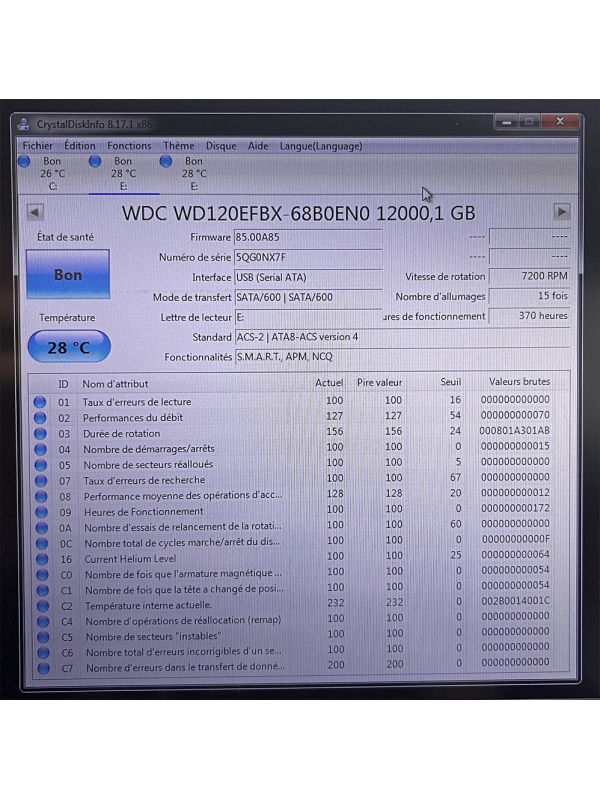
Task: Open the Édition menu
Action: 80,146
